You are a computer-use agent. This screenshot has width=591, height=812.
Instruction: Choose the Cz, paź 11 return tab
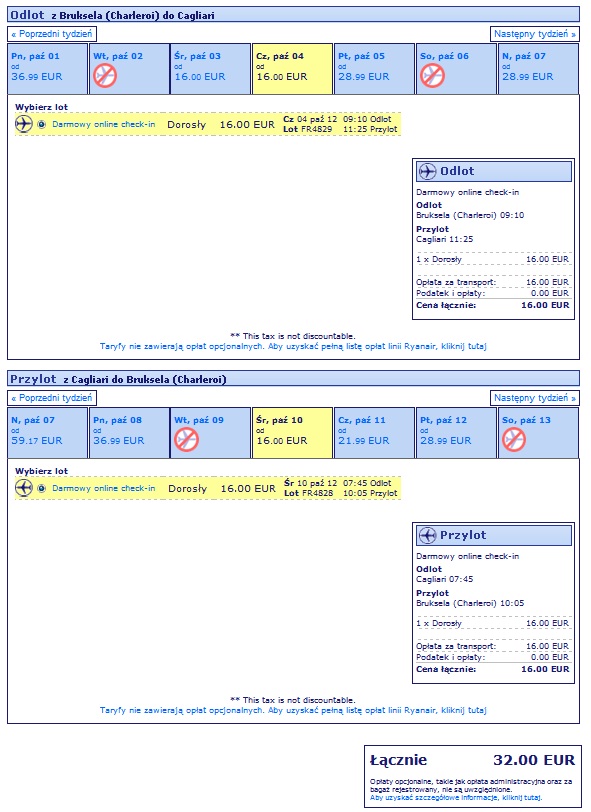tap(374, 433)
